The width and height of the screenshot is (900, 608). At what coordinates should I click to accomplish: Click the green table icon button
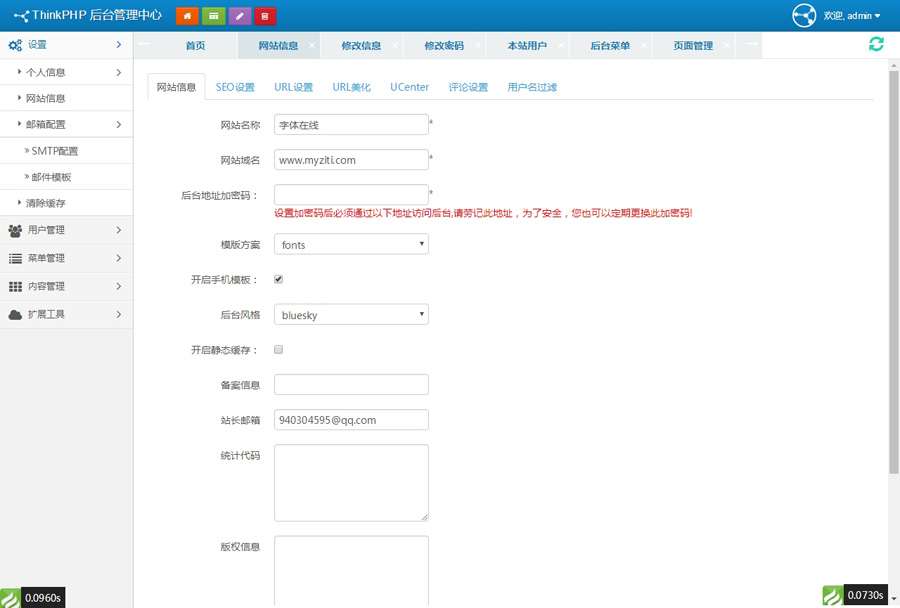pyautogui.click(x=213, y=16)
